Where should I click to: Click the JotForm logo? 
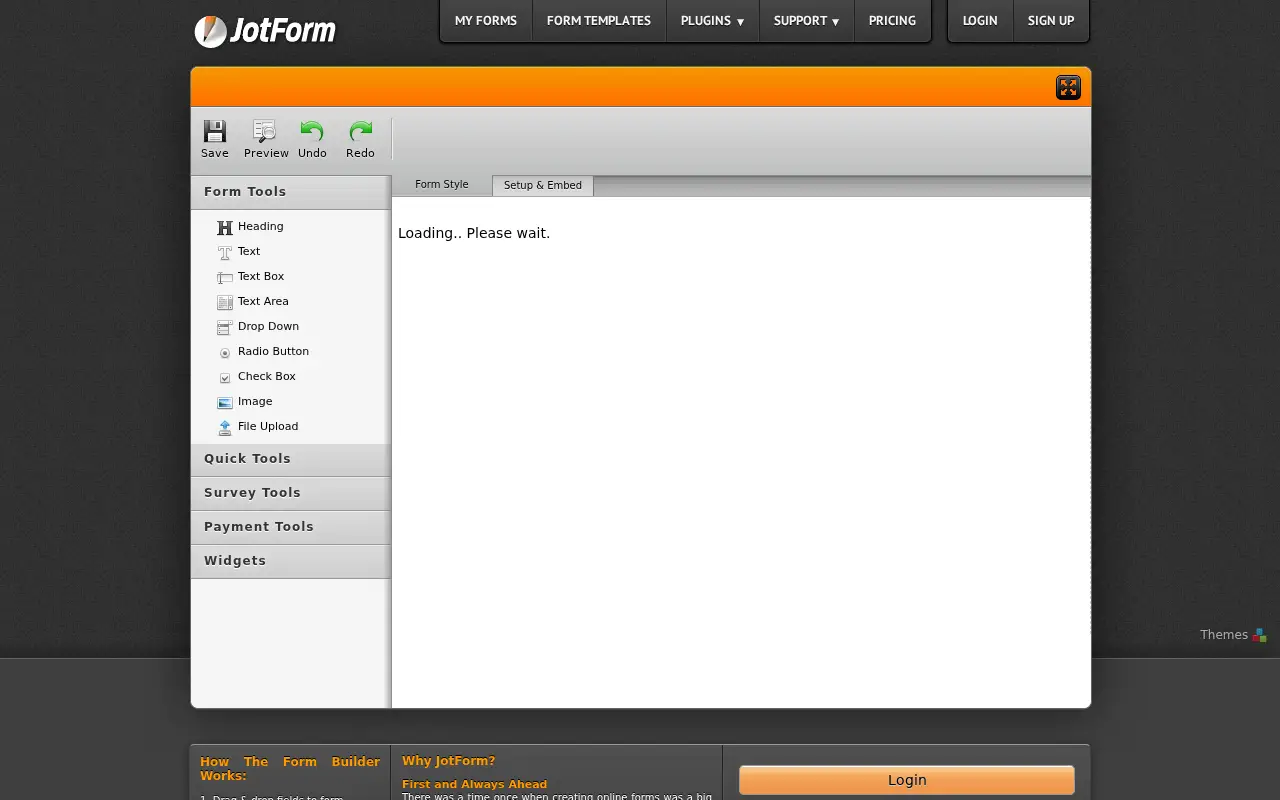coord(265,31)
